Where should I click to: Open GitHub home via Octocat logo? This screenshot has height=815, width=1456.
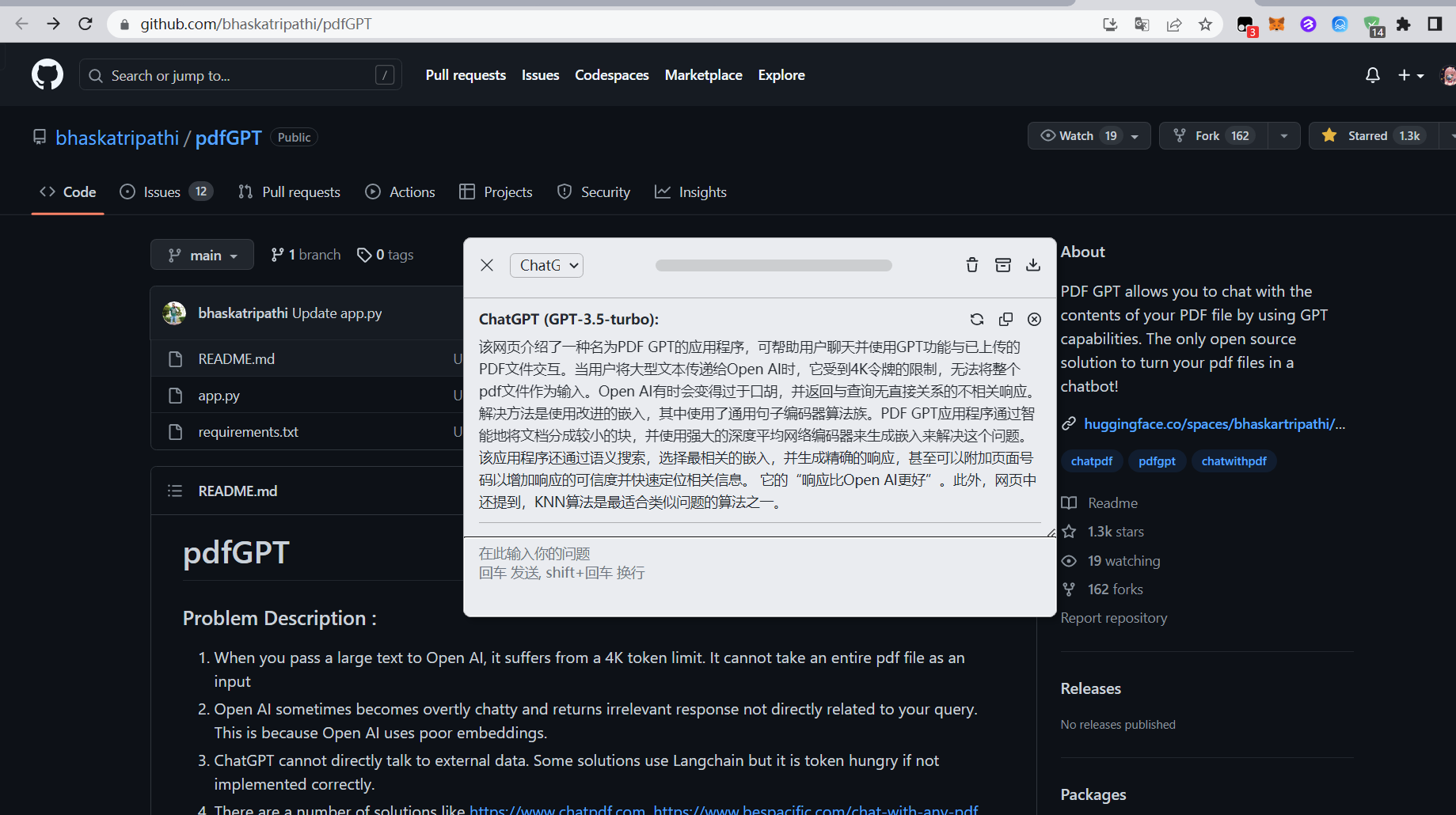click(x=48, y=74)
